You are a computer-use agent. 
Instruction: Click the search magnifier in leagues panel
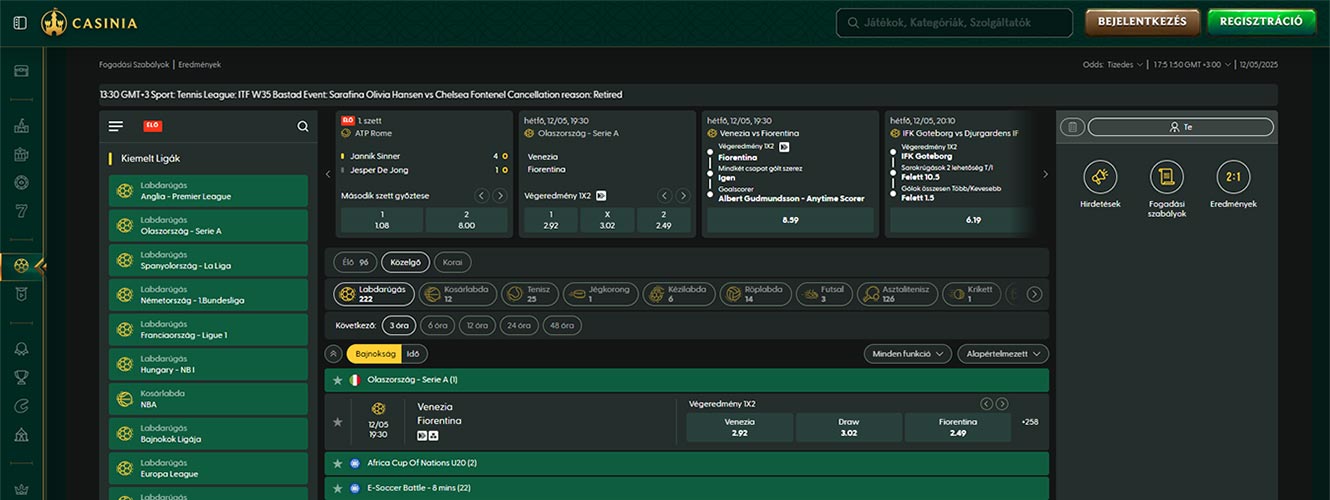point(303,126)
